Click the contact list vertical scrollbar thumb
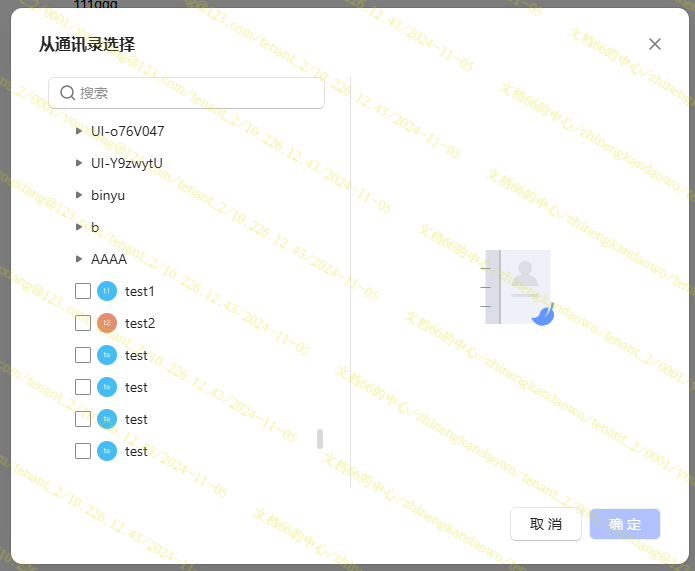The height and width of the screenshot is (571, 695). pyautogui.click(x=320, y=439)
